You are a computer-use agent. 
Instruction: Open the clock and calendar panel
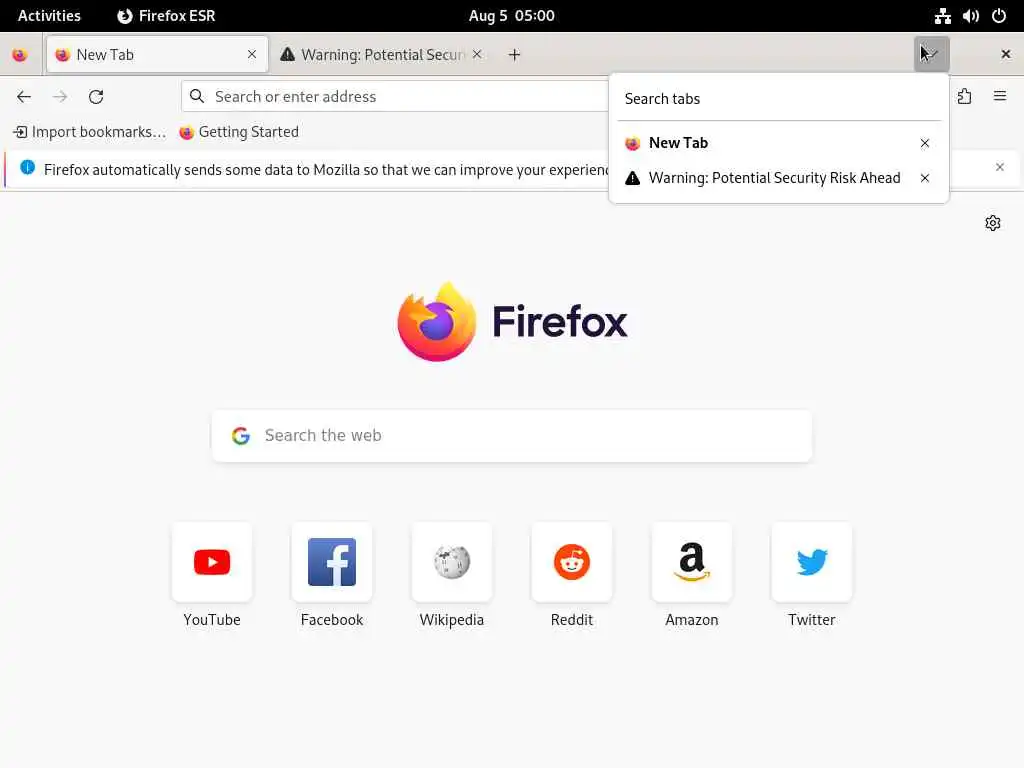512,16
